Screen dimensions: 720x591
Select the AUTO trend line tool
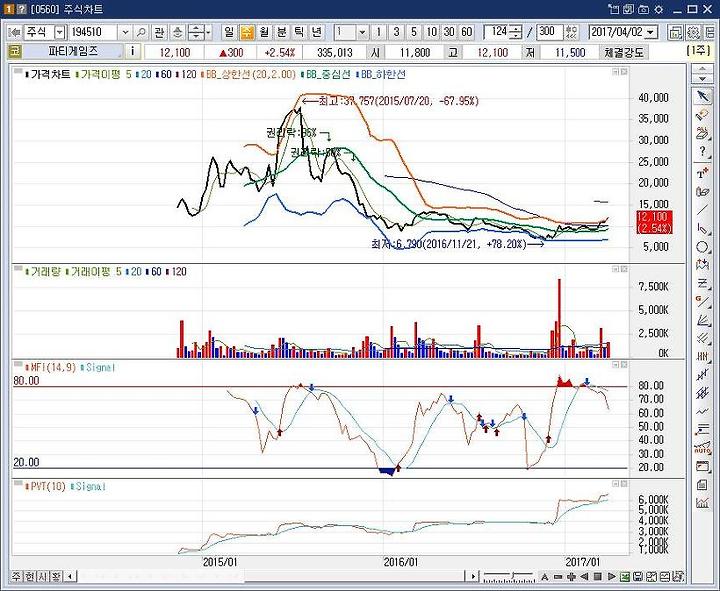(x=702, y=448)
